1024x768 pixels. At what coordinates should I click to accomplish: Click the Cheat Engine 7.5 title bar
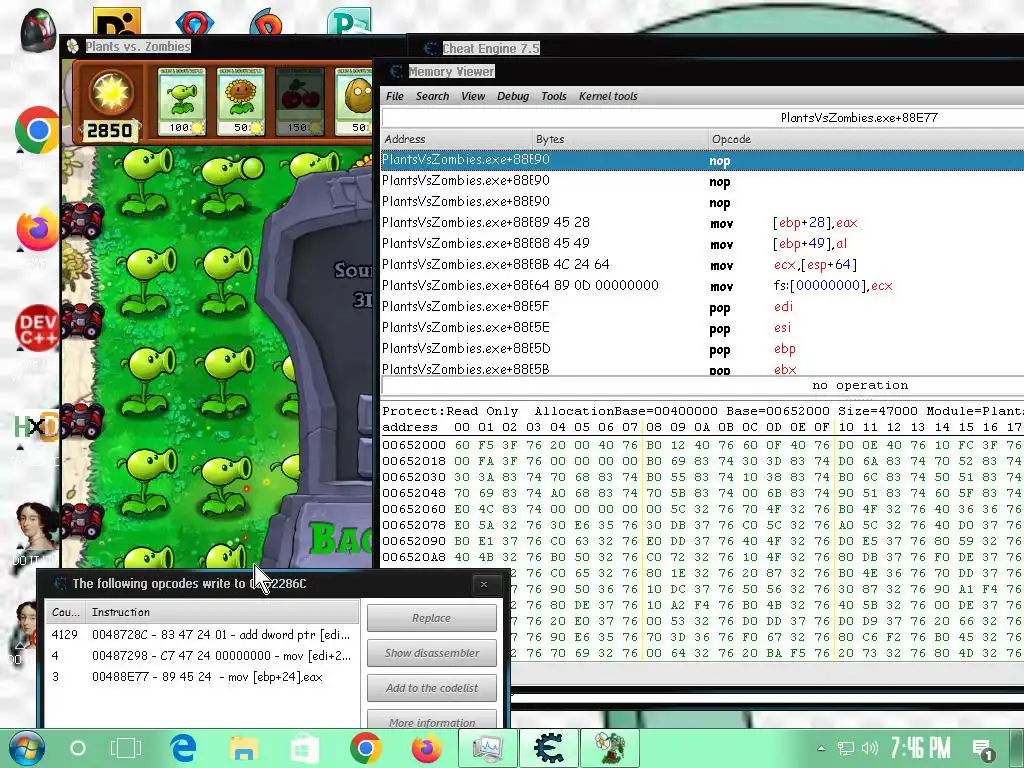pos(715,48)
